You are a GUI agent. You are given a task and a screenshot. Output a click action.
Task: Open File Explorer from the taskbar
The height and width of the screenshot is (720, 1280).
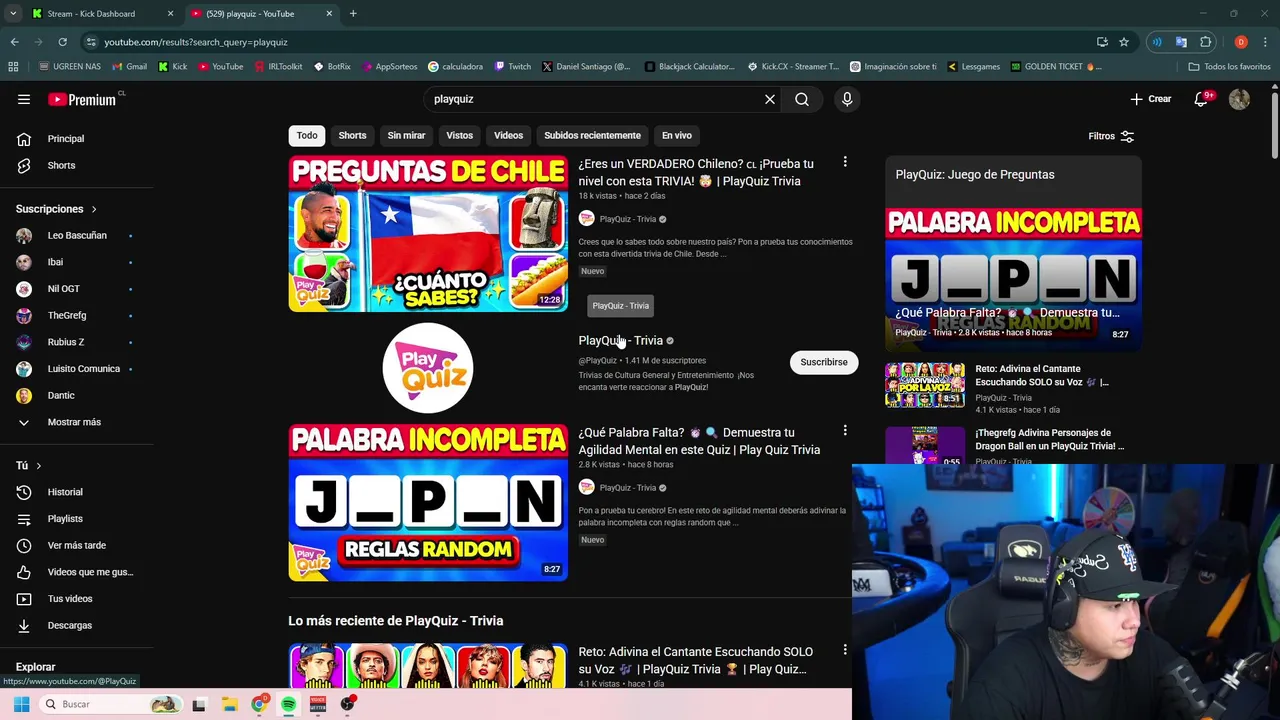pos(229,704)
